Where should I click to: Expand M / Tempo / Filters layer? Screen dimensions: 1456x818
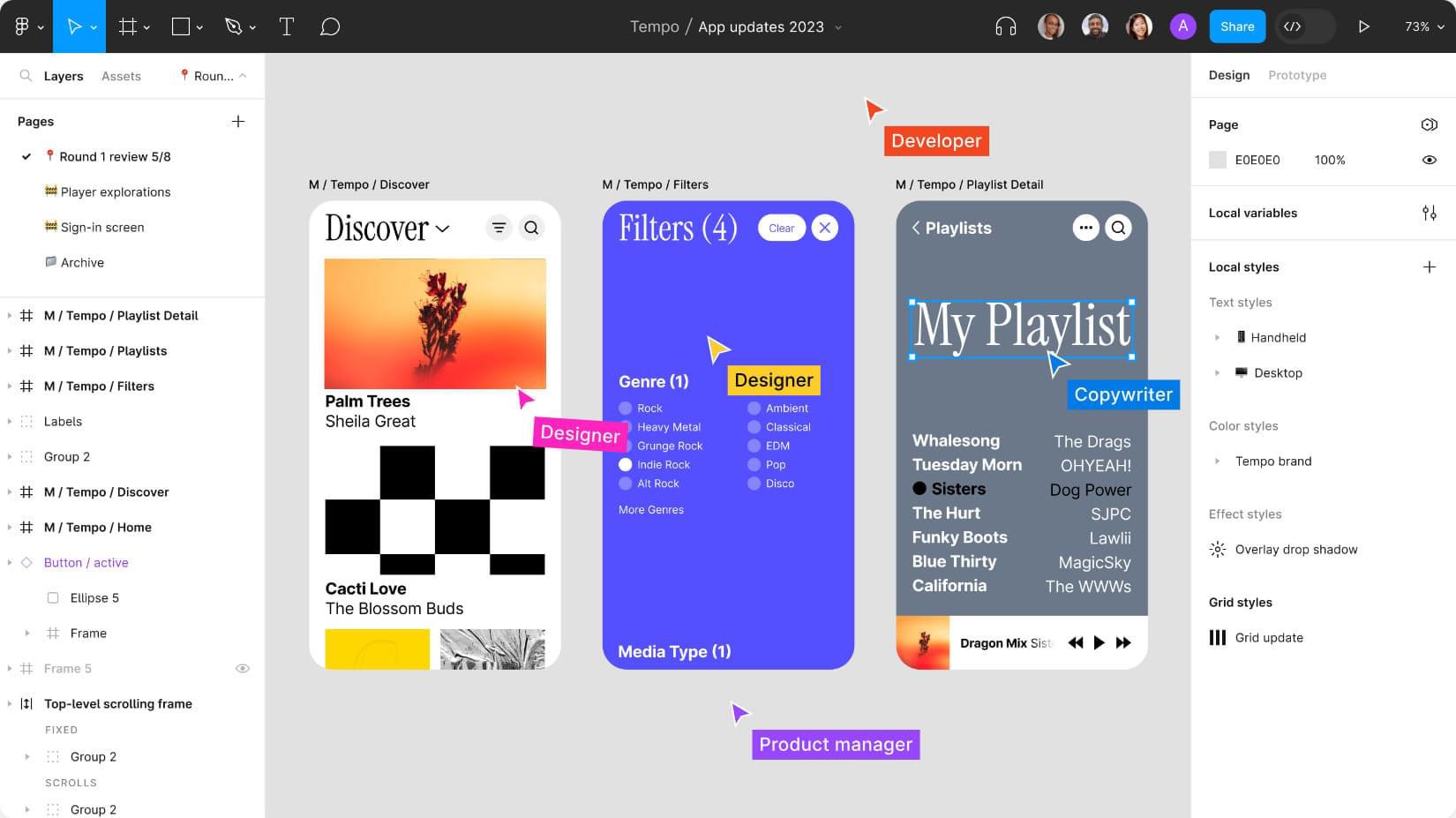pyautogui.click(x=10, y=386)
